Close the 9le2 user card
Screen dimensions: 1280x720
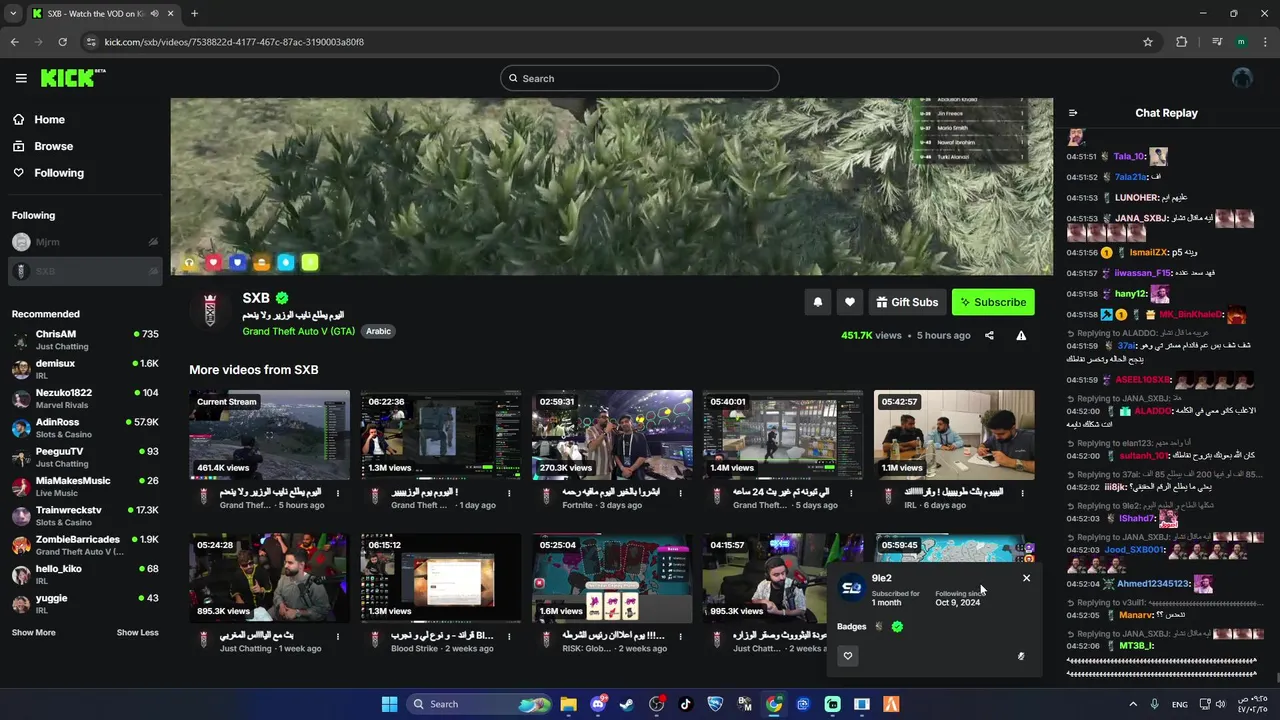coord(1026,578)
